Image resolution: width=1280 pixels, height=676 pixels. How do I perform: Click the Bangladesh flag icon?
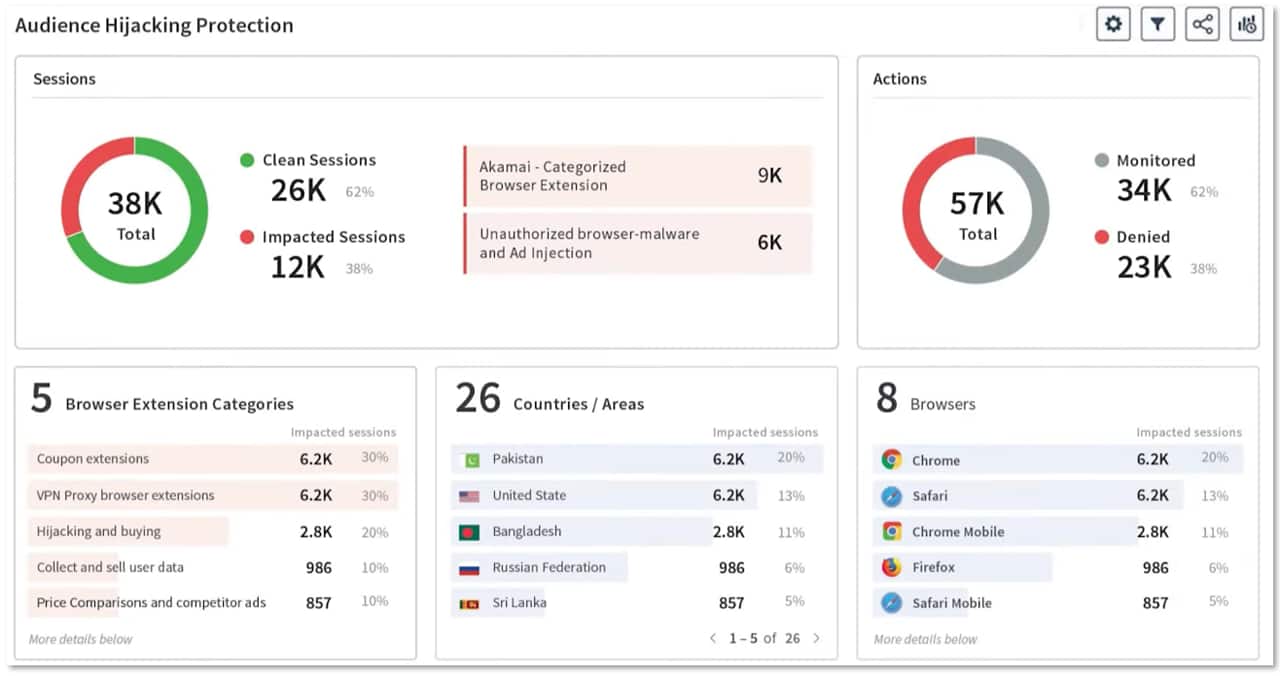469,532
